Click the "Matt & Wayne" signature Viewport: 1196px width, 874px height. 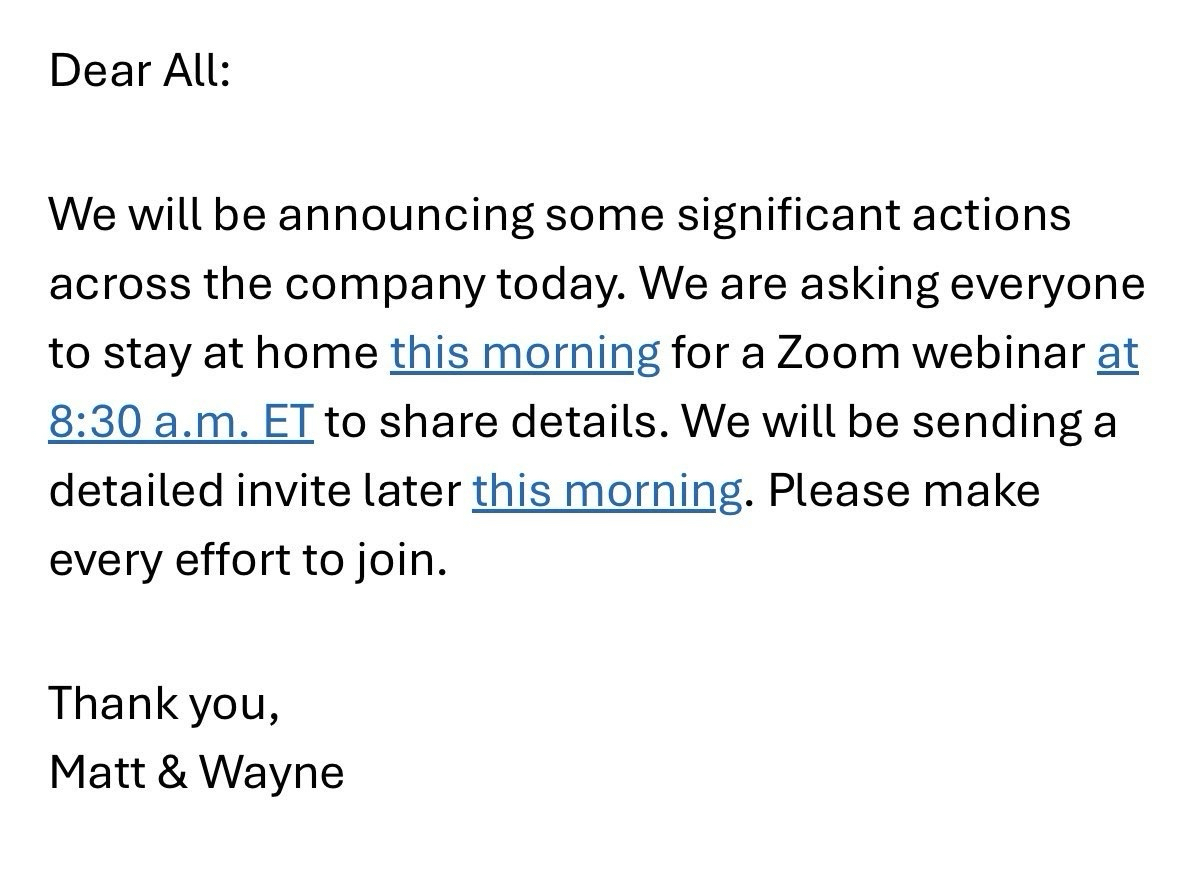point(196,772)
